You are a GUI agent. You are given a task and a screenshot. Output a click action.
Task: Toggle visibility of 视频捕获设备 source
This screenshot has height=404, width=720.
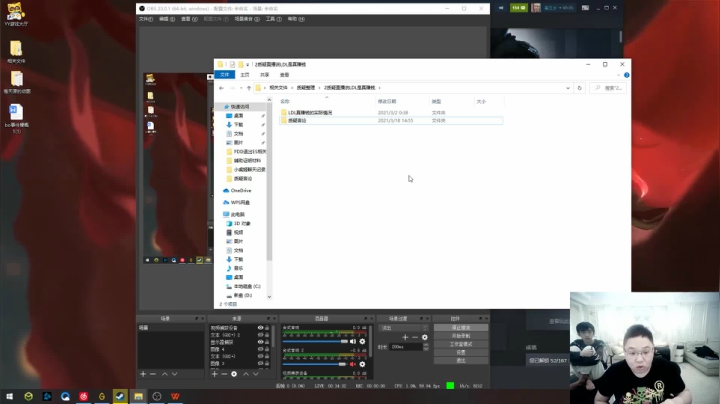tap(260, 328)
